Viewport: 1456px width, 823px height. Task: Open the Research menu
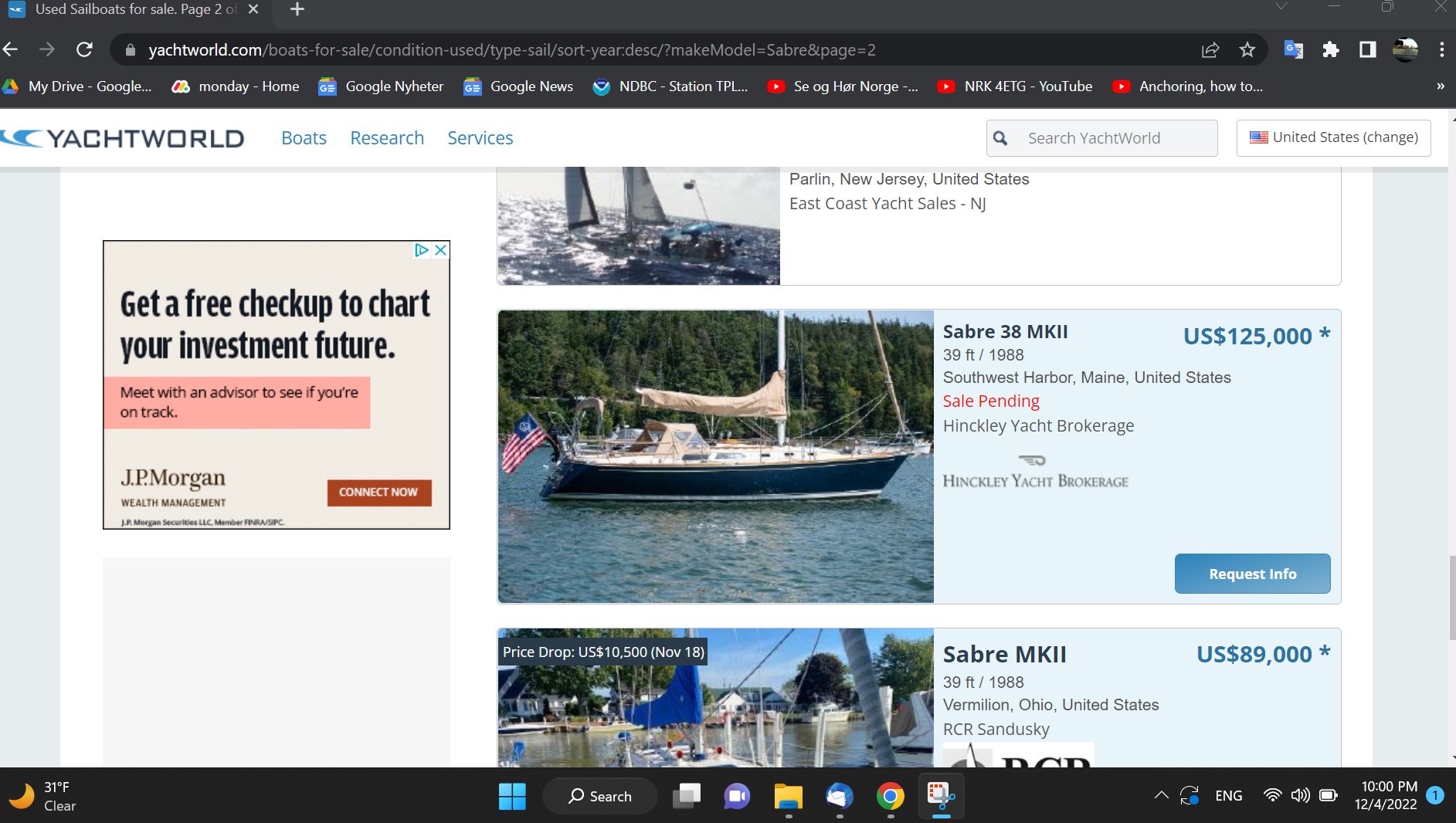(387, 138)
